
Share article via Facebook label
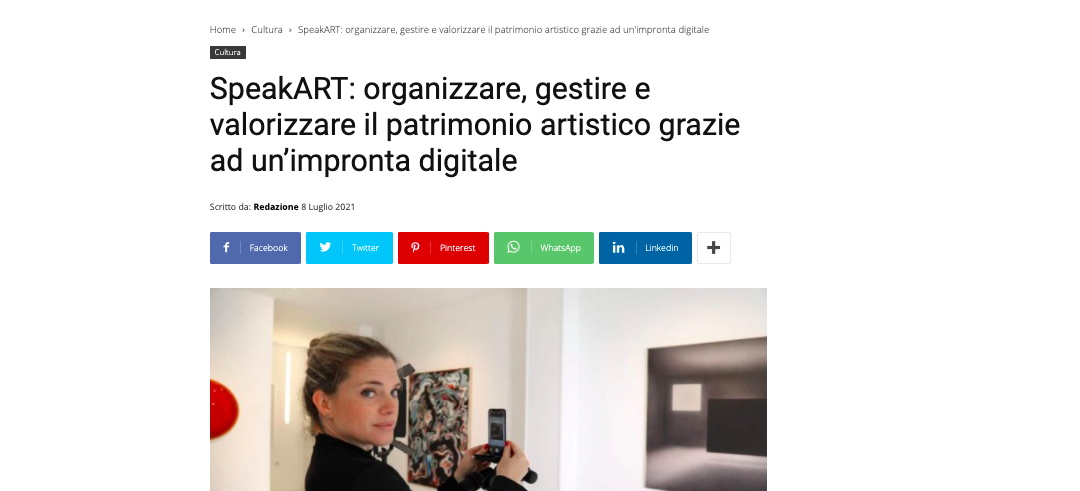pos(269,248)
